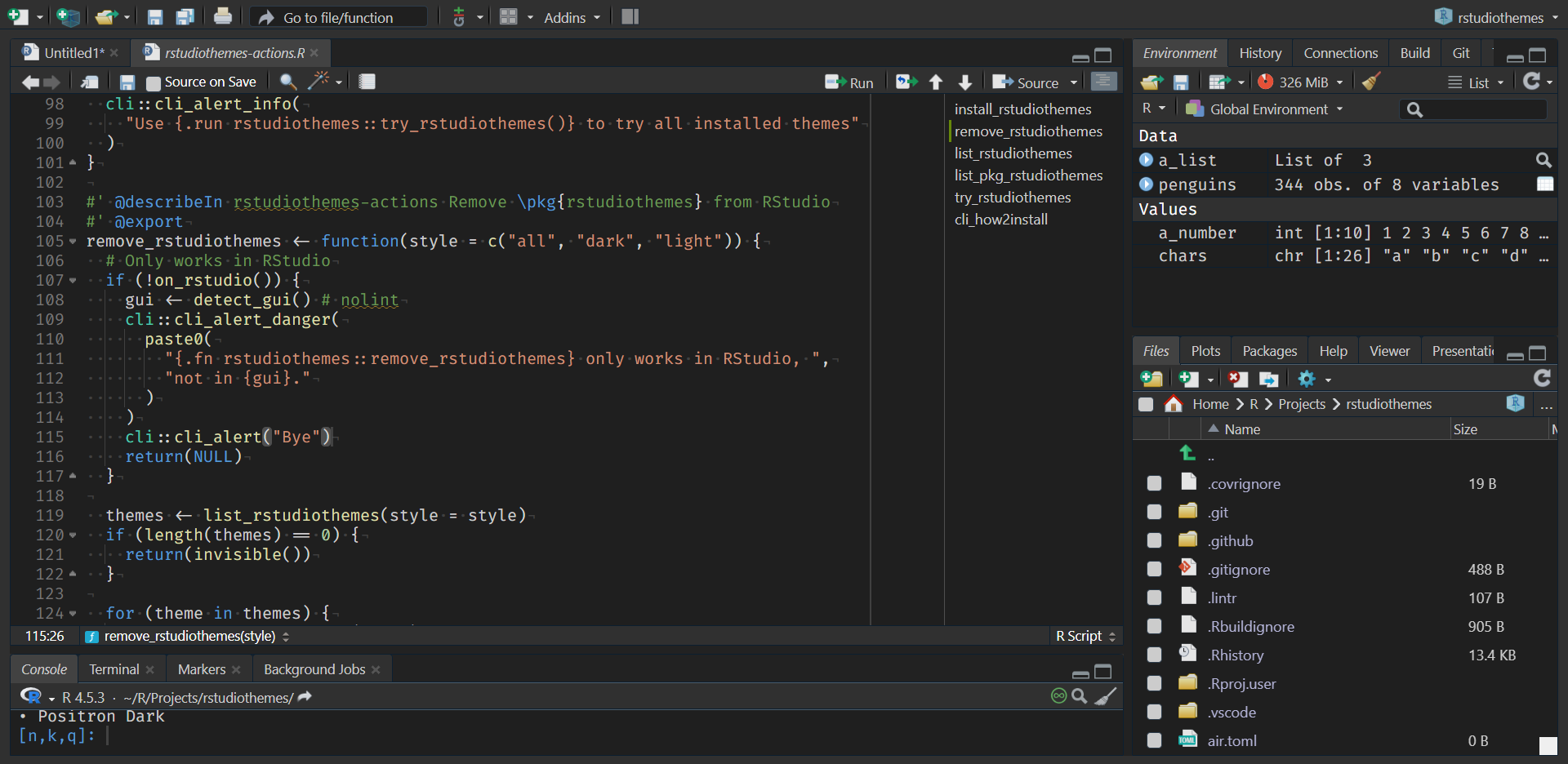Open the Packages tab
Screen dimensions: 1568x764
(1269, 351)
